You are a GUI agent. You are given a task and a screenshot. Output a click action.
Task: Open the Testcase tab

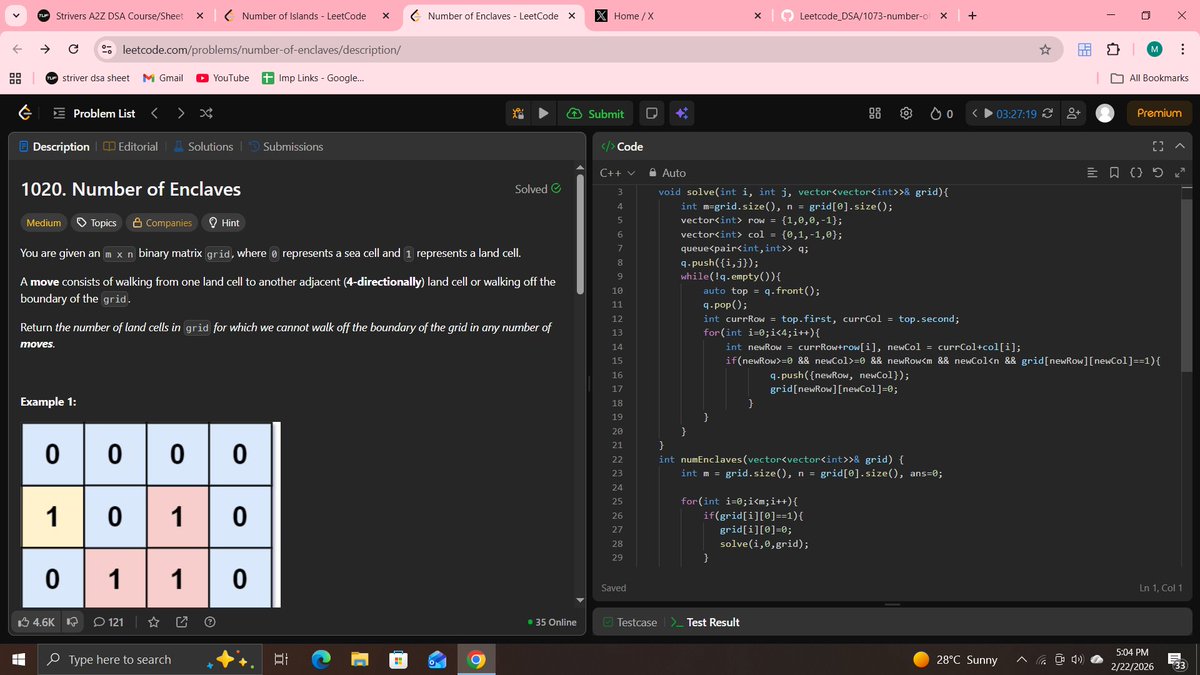(629, 622)
